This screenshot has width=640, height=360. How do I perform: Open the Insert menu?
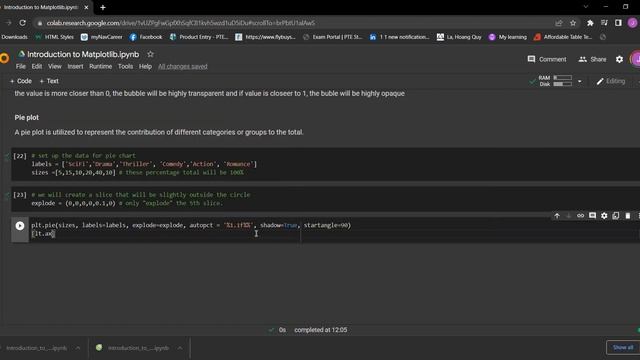pyautogui.click(x=75, y=66)
